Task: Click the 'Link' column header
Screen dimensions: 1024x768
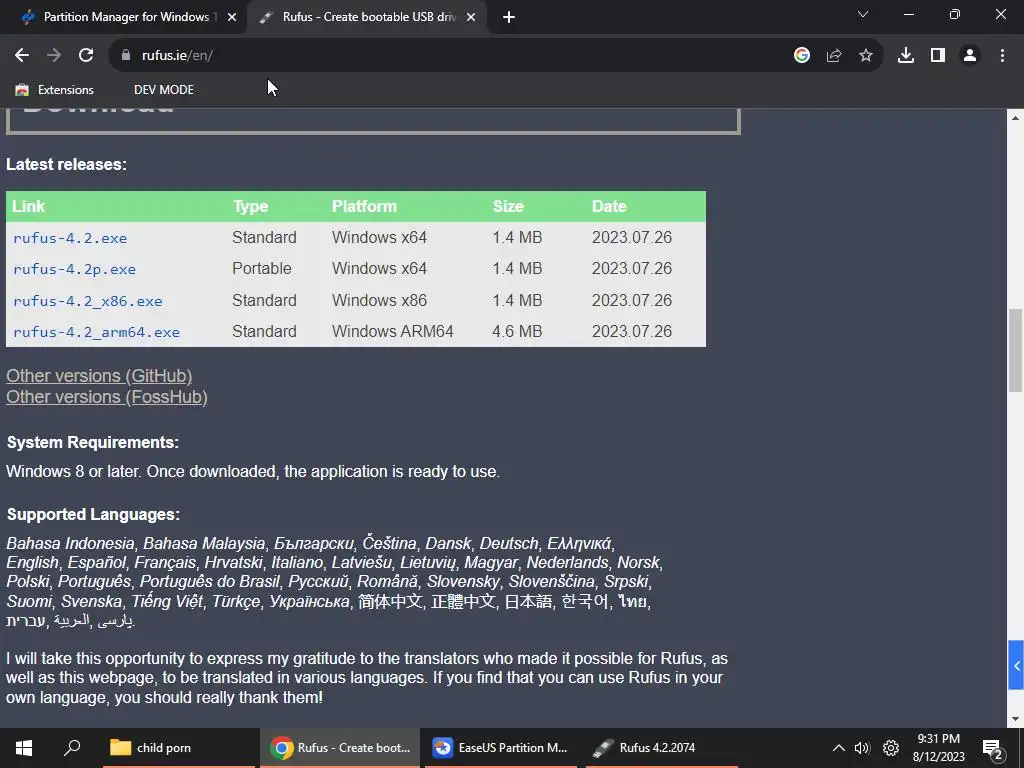Action: (x=29, y=206)
